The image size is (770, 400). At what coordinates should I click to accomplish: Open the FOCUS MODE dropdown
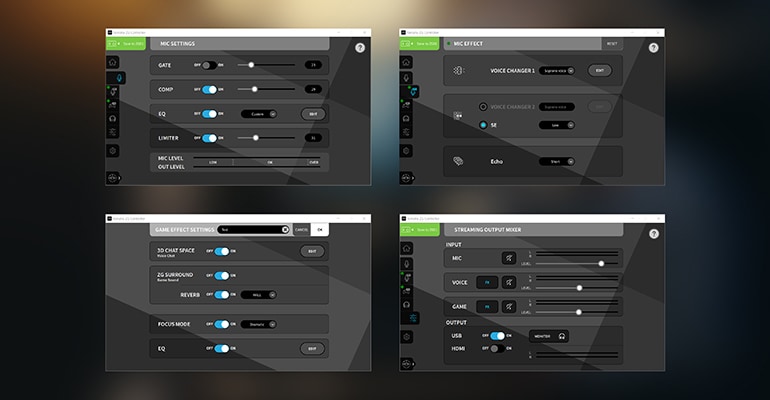(x=259, y=324)
